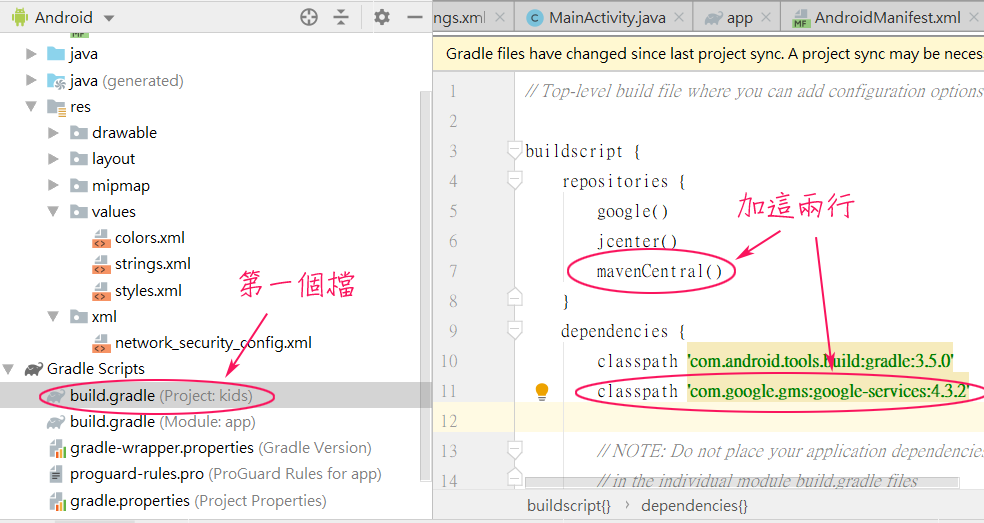Open colors.xml file
Viewport: 984px width, 523px height.
pyautogui.click(x=149, y=238)
